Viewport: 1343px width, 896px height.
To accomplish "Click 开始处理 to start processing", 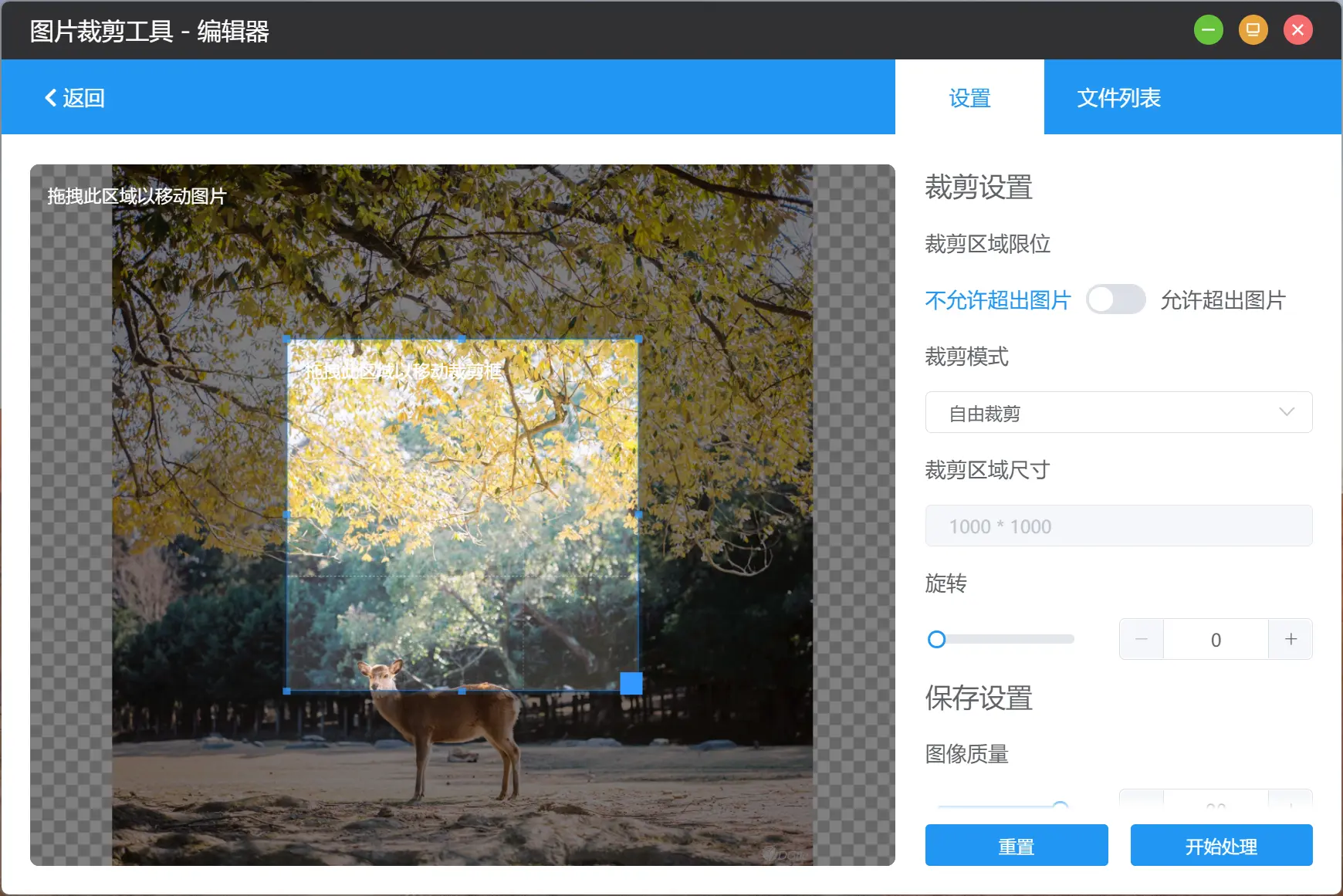I will 1220,846.
